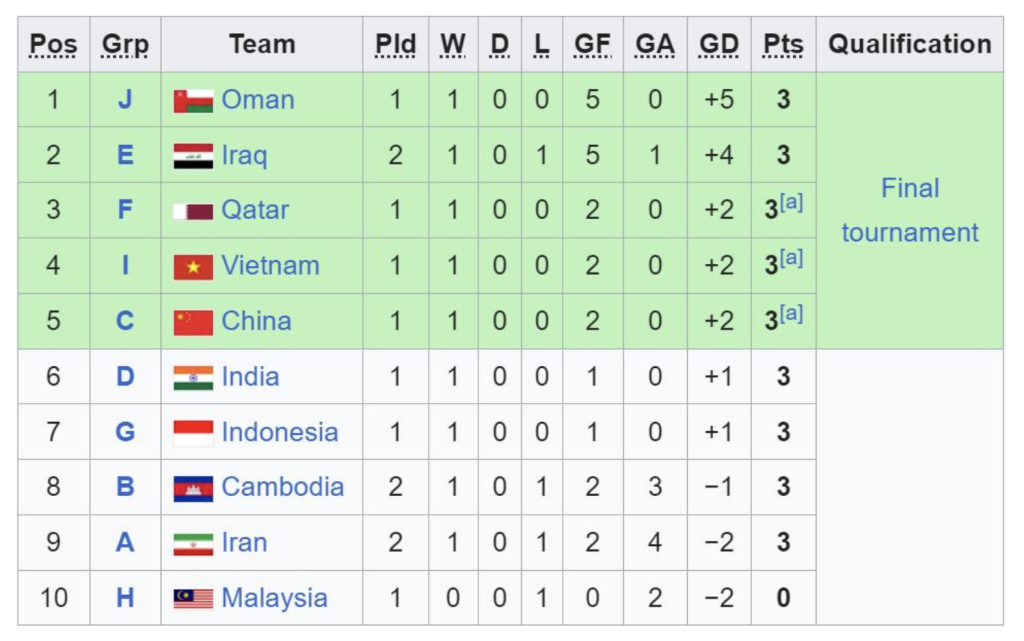Click the China flag icon
The image size is (1024, 641).
pos(193,322)
